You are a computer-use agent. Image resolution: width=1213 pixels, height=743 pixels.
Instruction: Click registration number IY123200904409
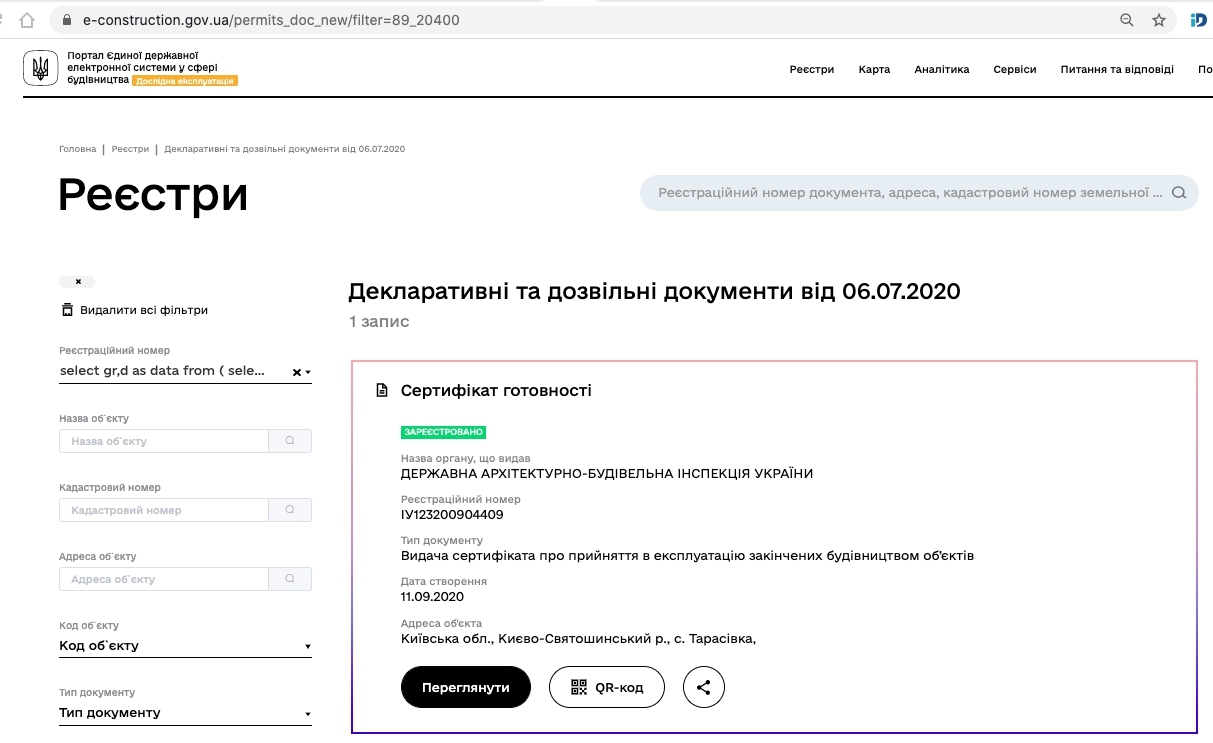click(x=452, y=515)
